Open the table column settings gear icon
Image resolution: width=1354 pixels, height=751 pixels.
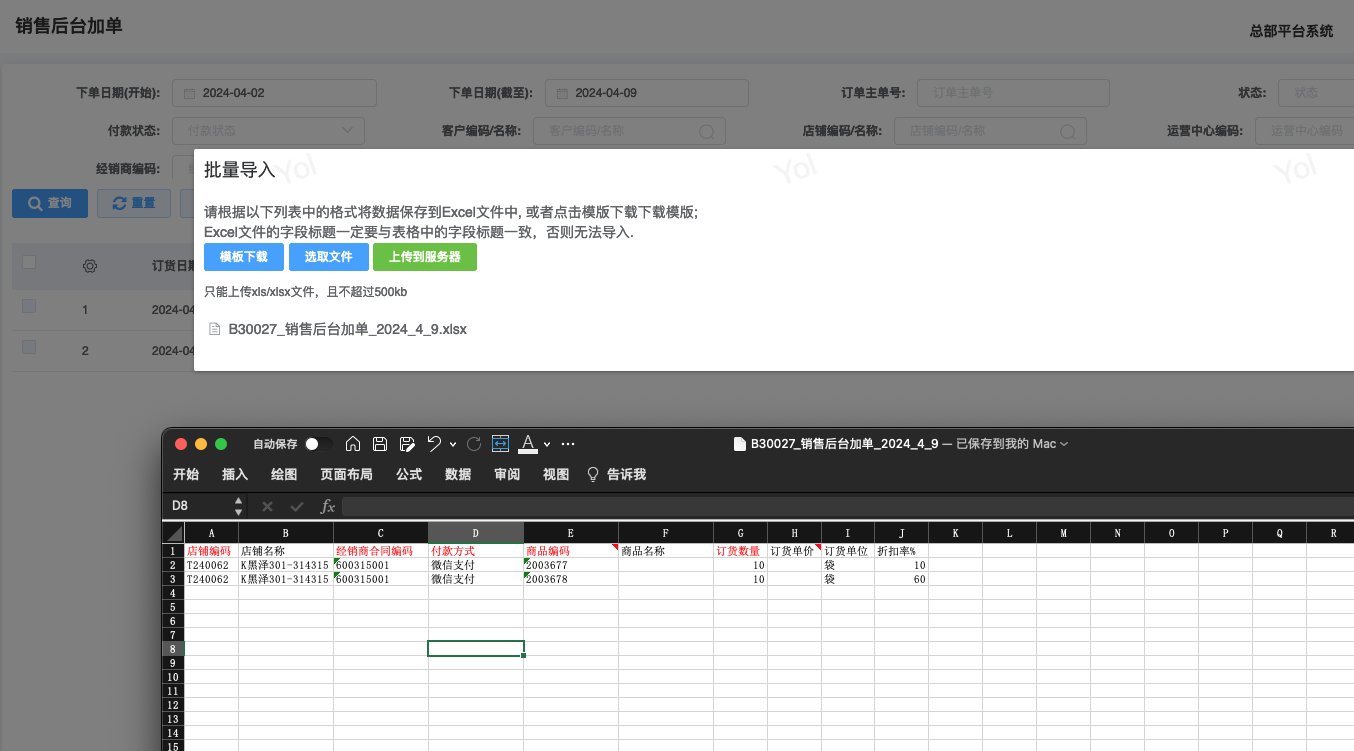(x=90, y=266)
